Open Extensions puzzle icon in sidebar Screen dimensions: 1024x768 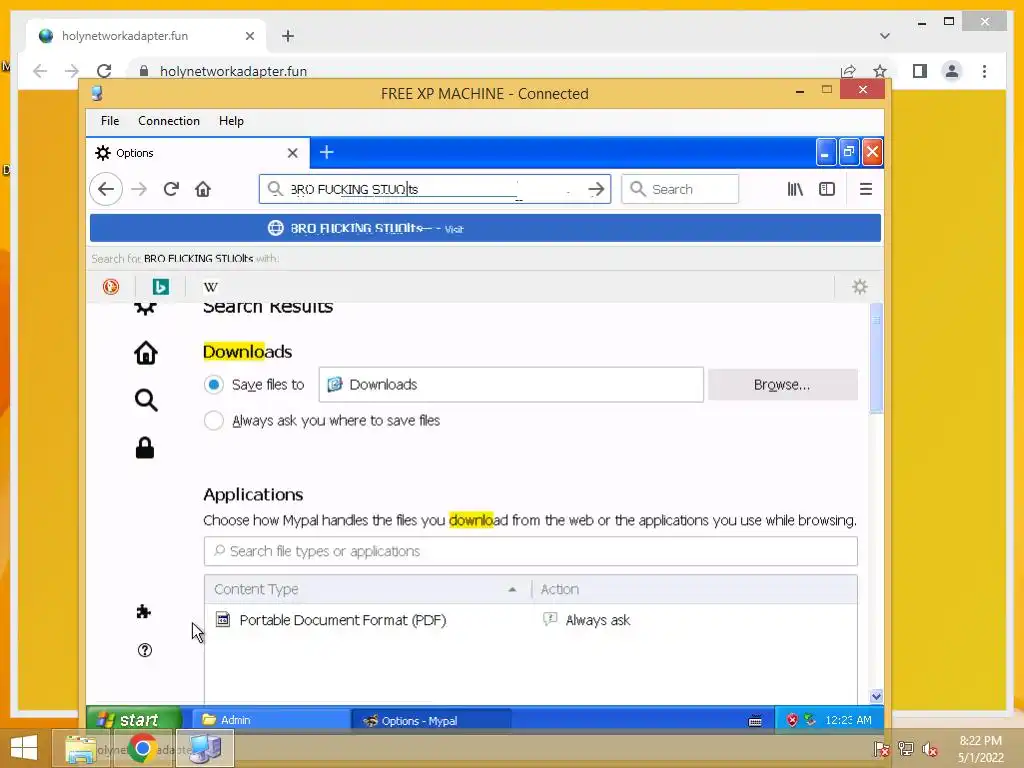[x=144, y=612]
